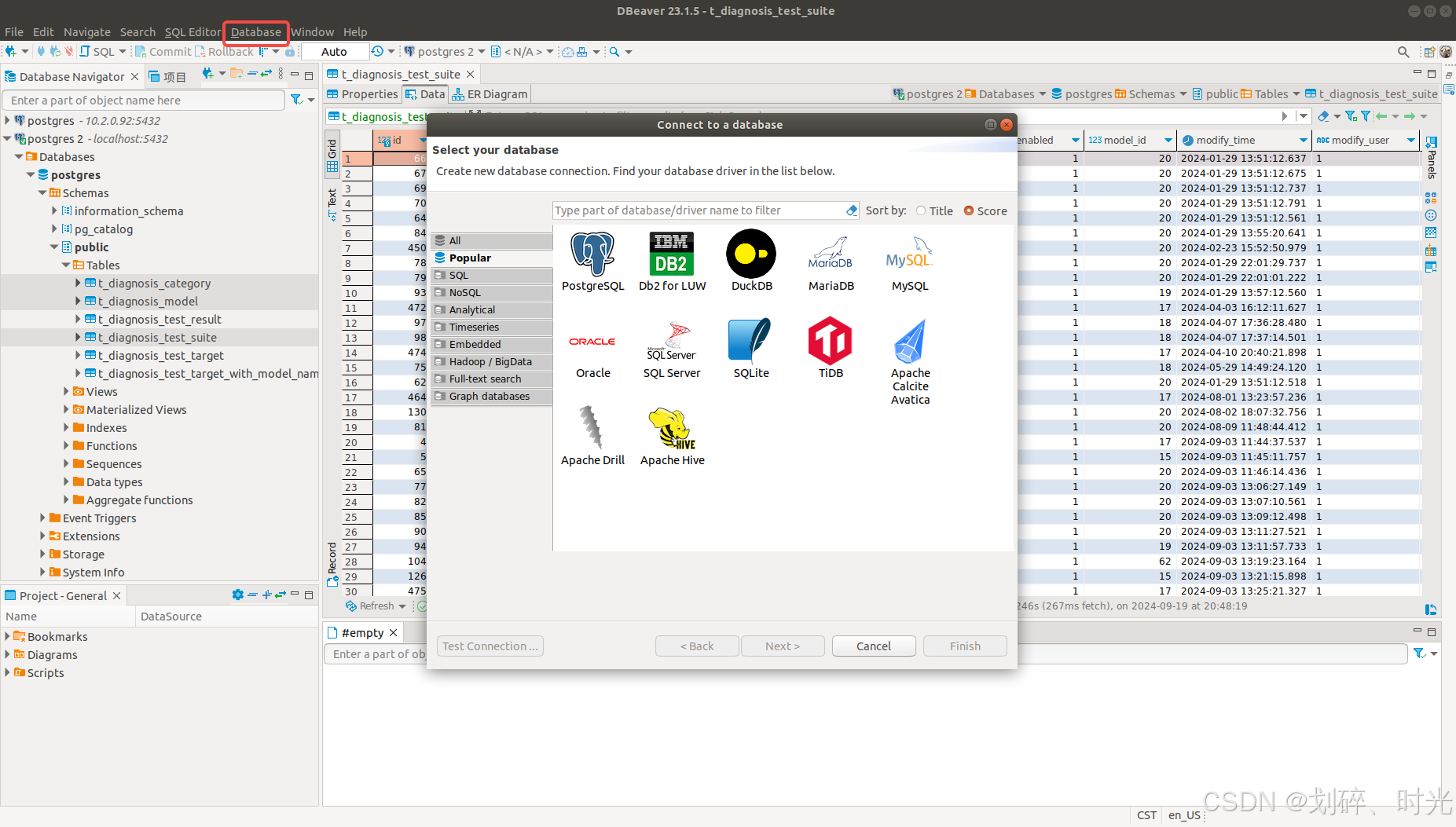Screen dimensions: 1456x827
Task: Select the t_diagnosis_test_result table
Action: 160,319
